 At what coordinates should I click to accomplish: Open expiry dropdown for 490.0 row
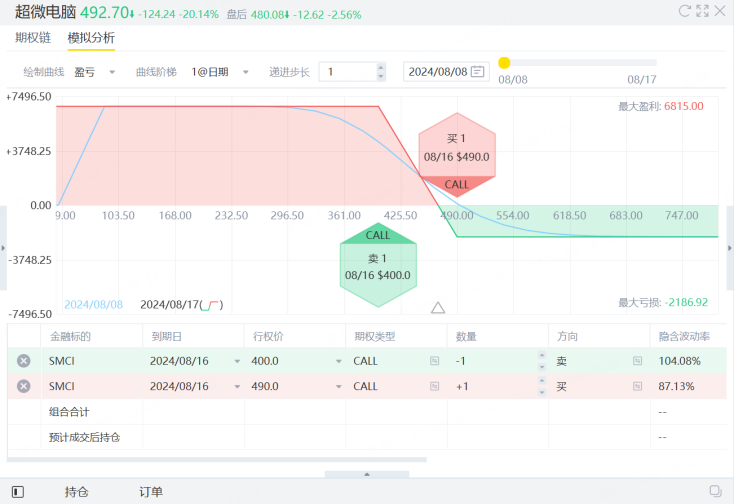point(237,387)
